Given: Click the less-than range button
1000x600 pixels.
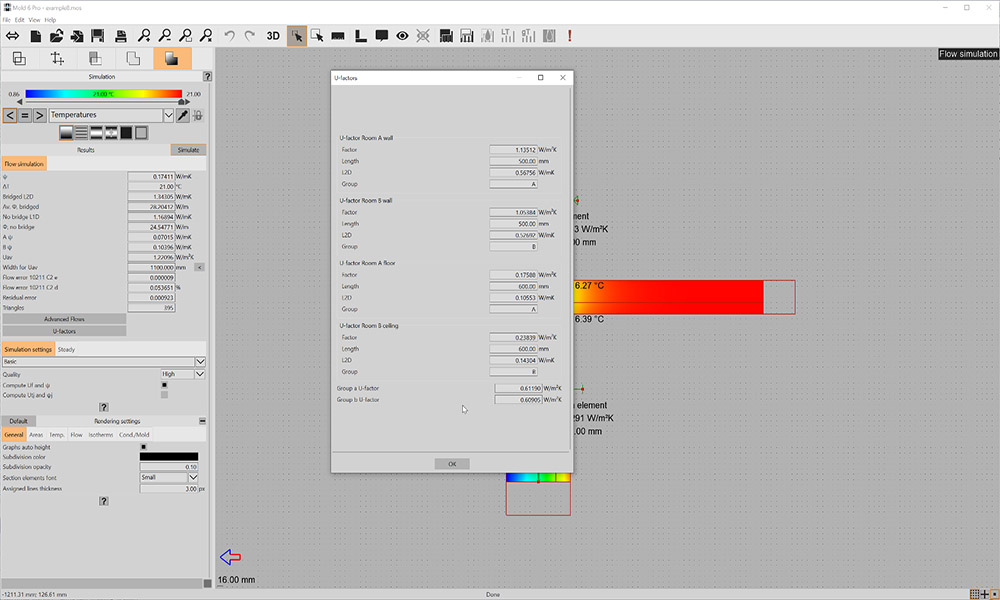Looking at the screenshot, I should pos(10,115).
